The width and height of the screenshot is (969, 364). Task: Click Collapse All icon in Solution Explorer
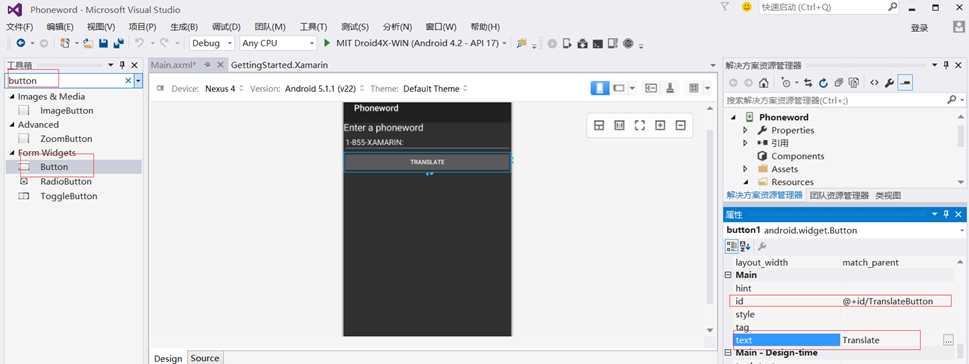[x=838, y=82]
